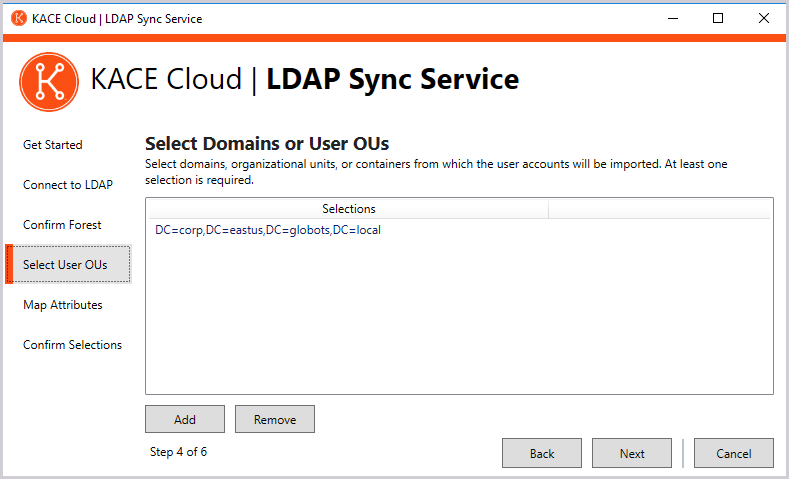Select the Select User OUs step
Image resolution: width=789 pixels, height=479 pixels.
tap(65, 265)
